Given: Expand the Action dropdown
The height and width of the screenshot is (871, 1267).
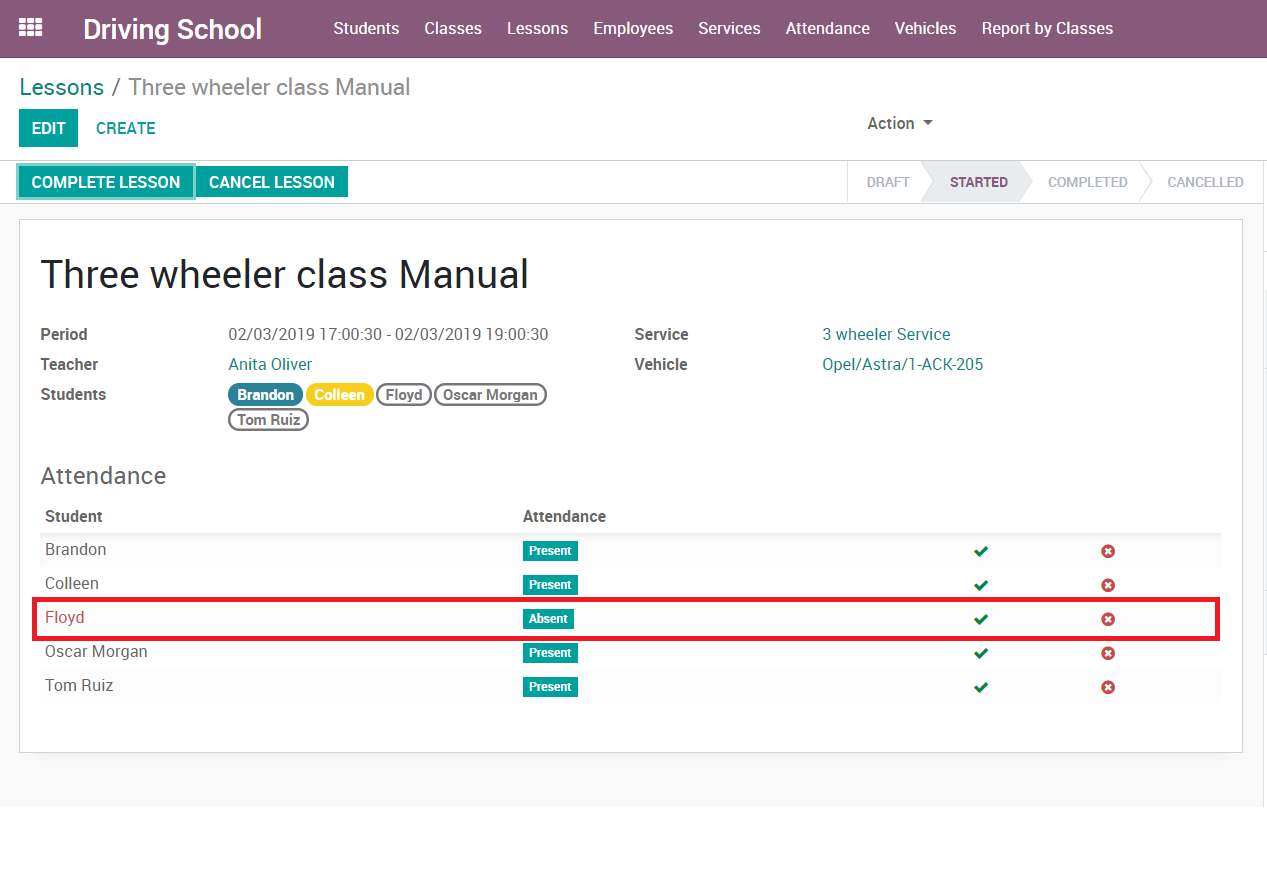Looking at the screenshot, I should click(899, 123).
